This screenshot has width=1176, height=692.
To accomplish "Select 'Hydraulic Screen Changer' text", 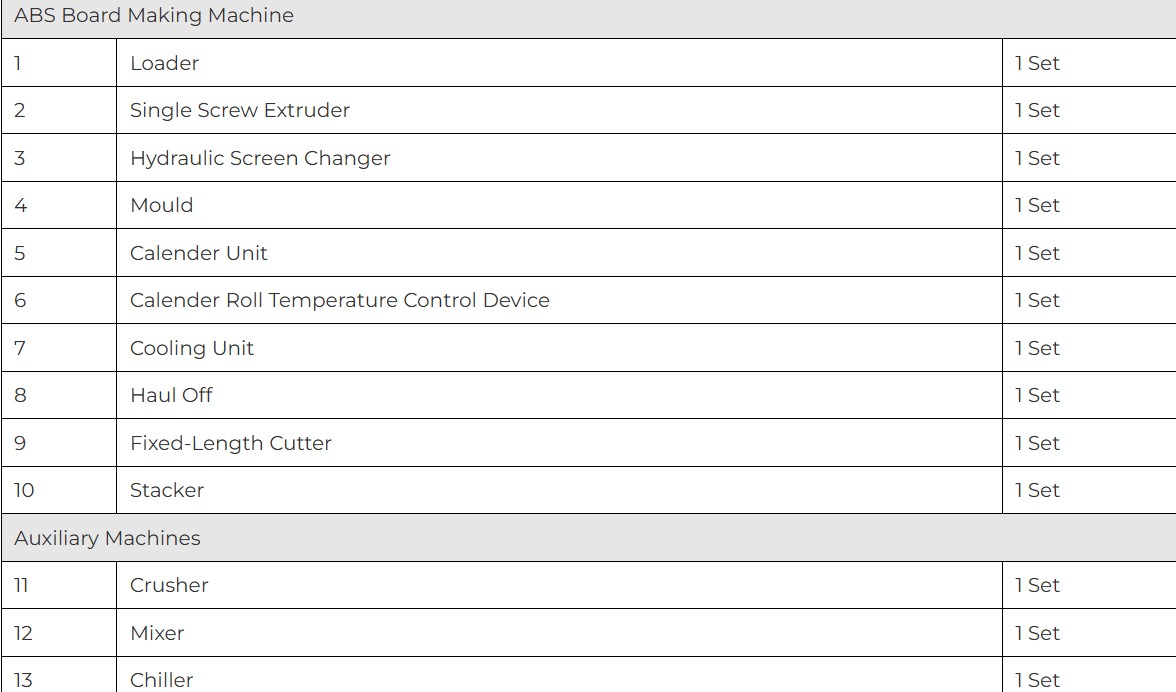I will pyautogui.click(x=260, y=158).
